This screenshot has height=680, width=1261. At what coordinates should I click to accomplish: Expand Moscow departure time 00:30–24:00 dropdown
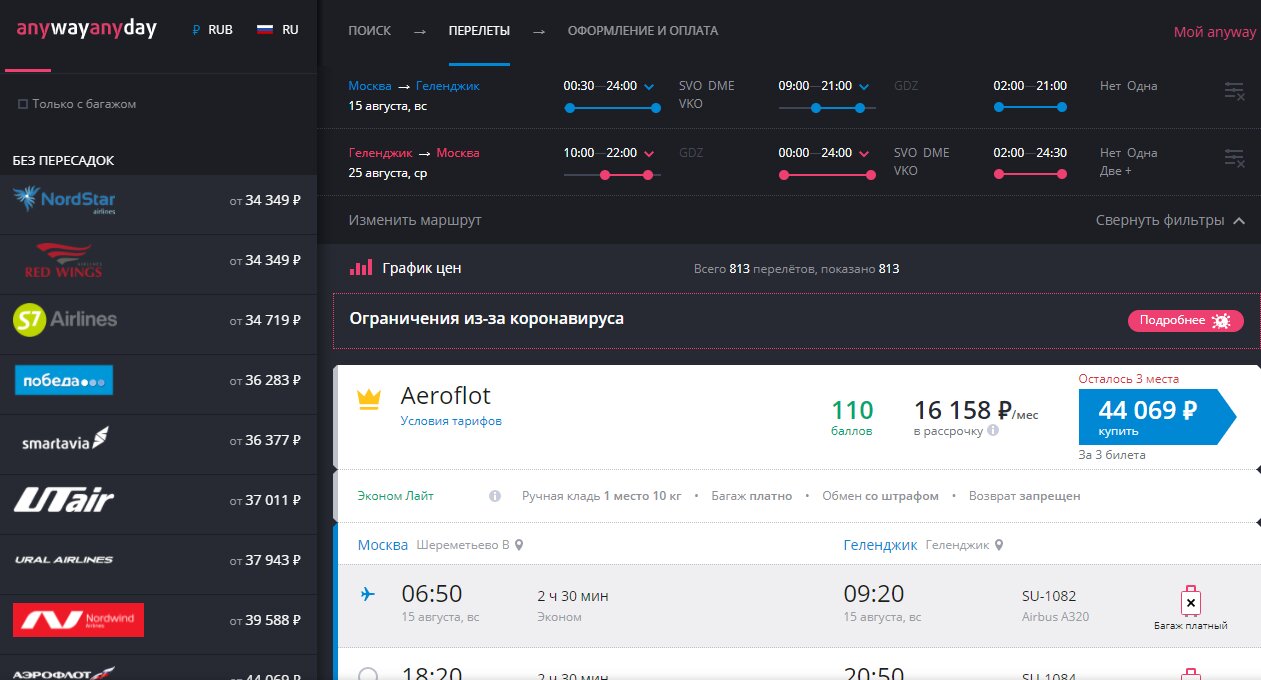pyautogui.click(x=649, y=87)
